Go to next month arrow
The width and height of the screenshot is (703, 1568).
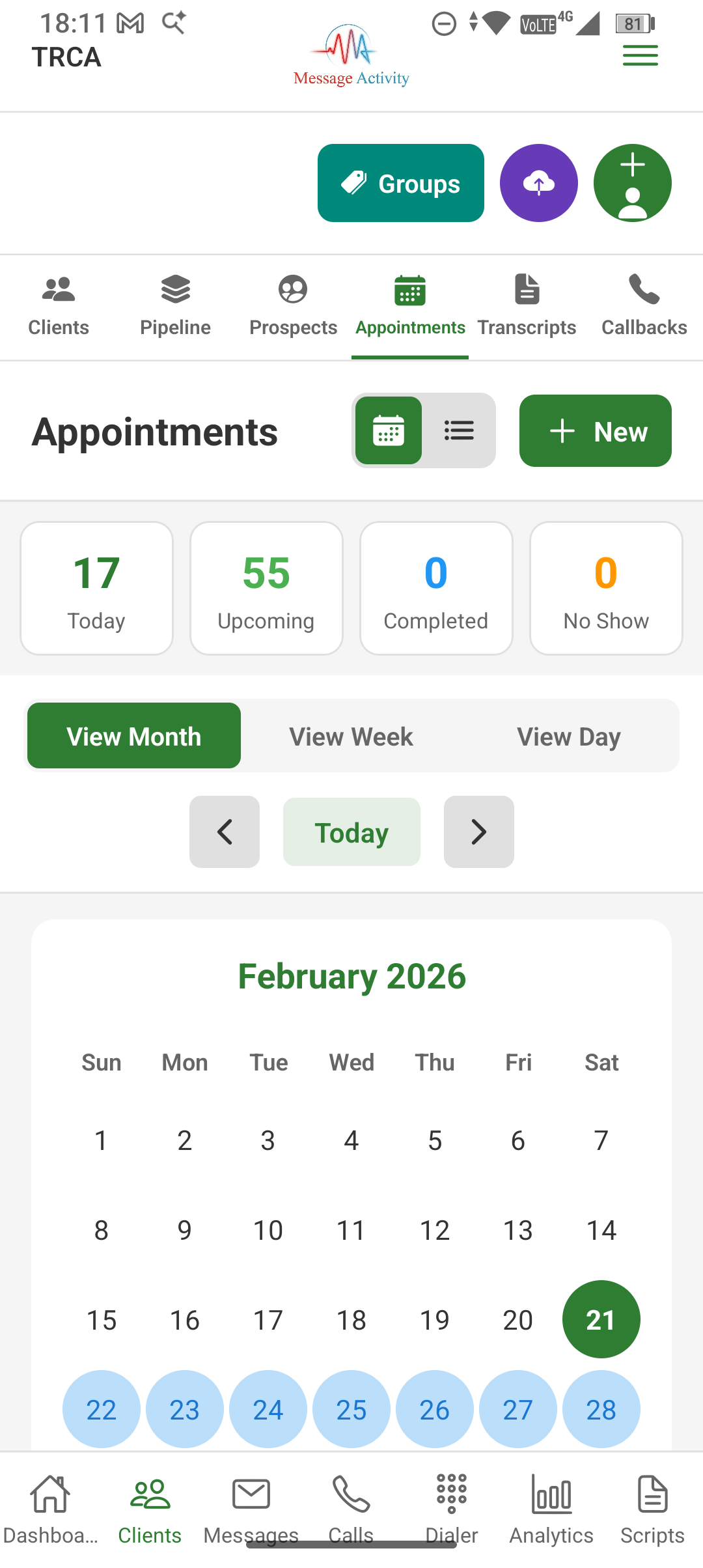tap(479, 832)
